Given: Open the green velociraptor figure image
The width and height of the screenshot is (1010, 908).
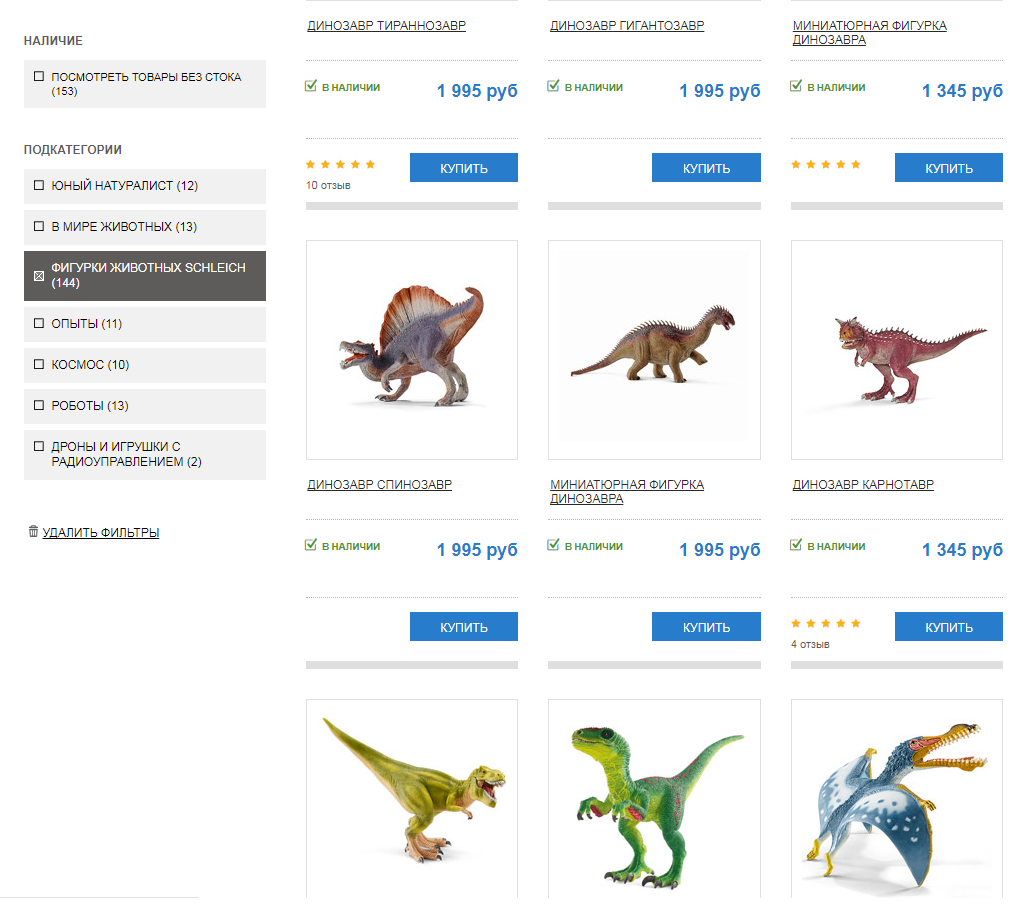Looking at the screenshot, I should coord(654,799).
